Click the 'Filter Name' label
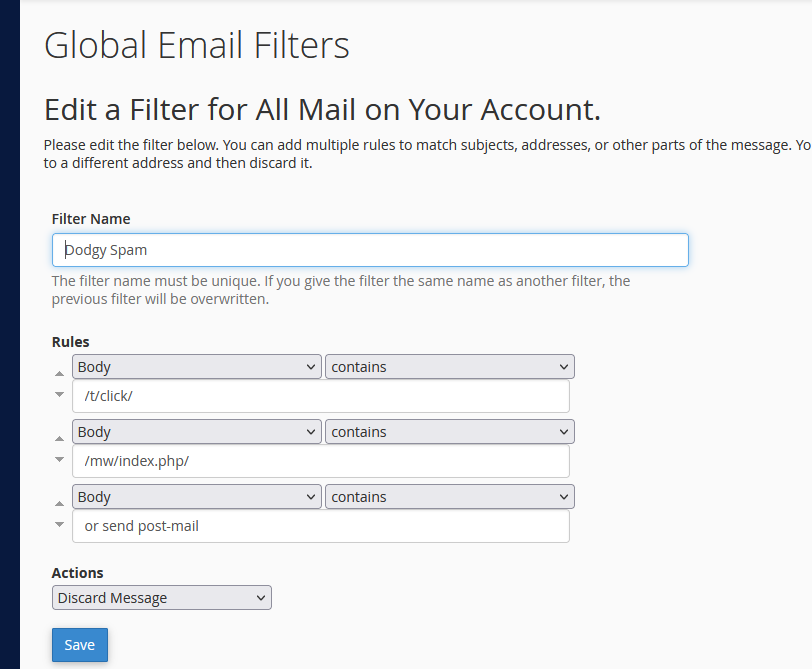The width and height of the screenshot is (812, 669). tap(91, 219)
